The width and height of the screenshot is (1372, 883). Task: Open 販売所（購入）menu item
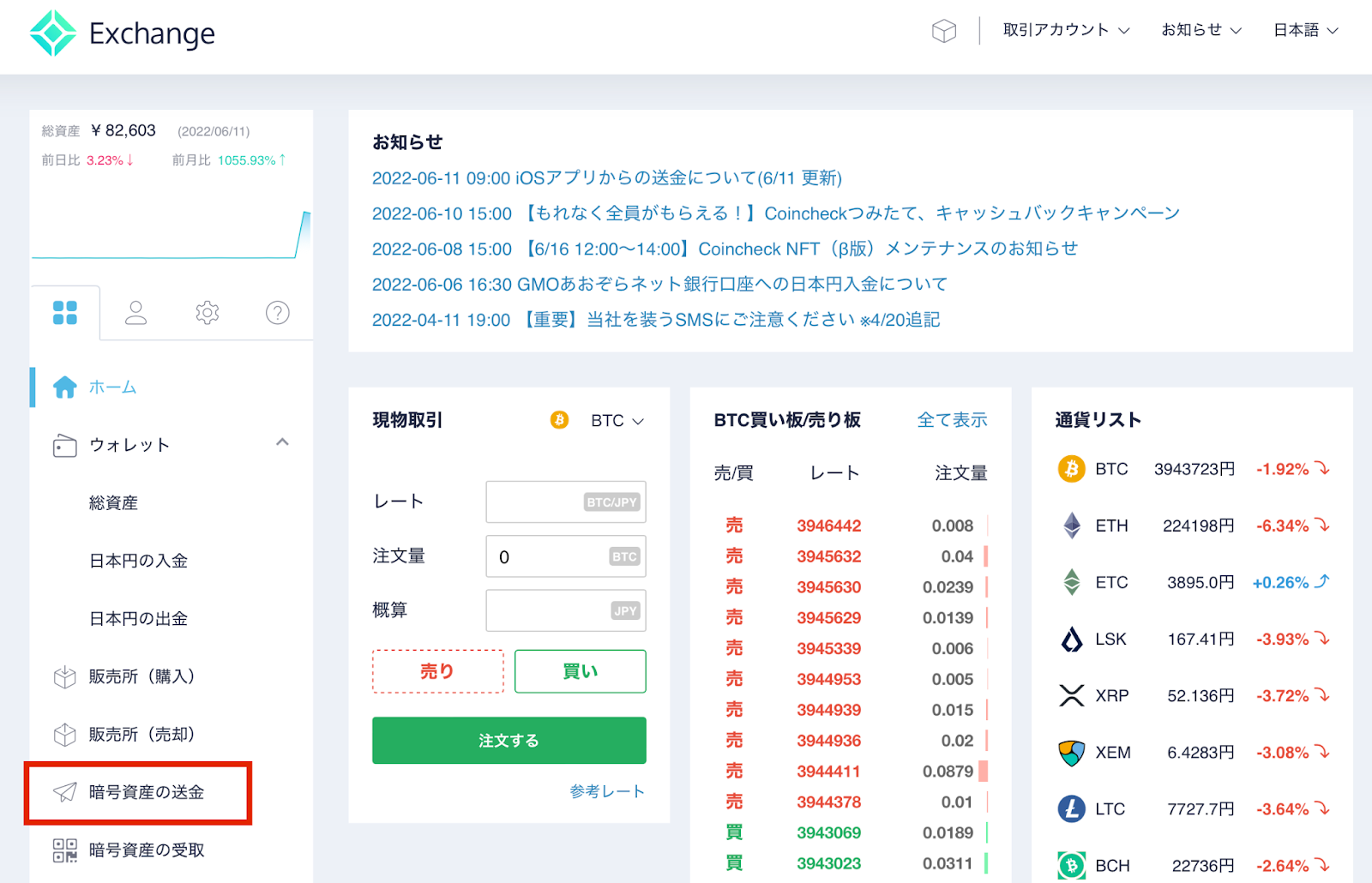coord(141,676)
